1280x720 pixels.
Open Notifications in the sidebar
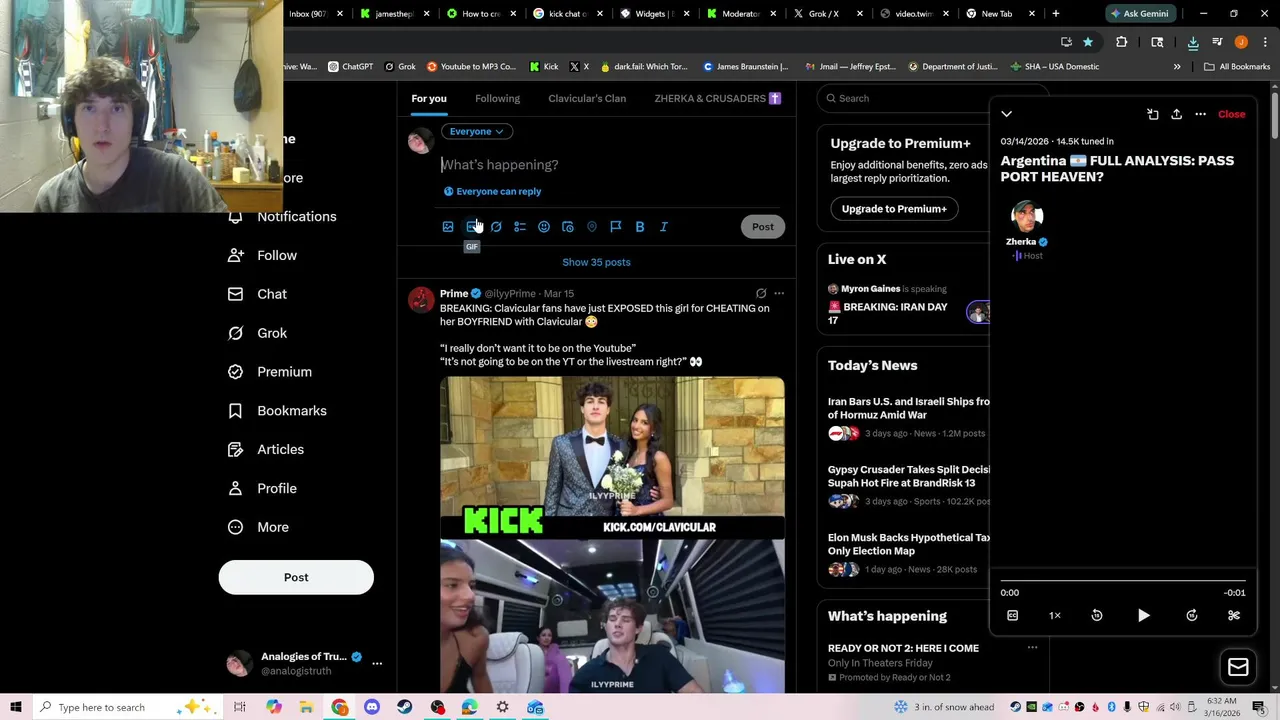pos(283,217)
